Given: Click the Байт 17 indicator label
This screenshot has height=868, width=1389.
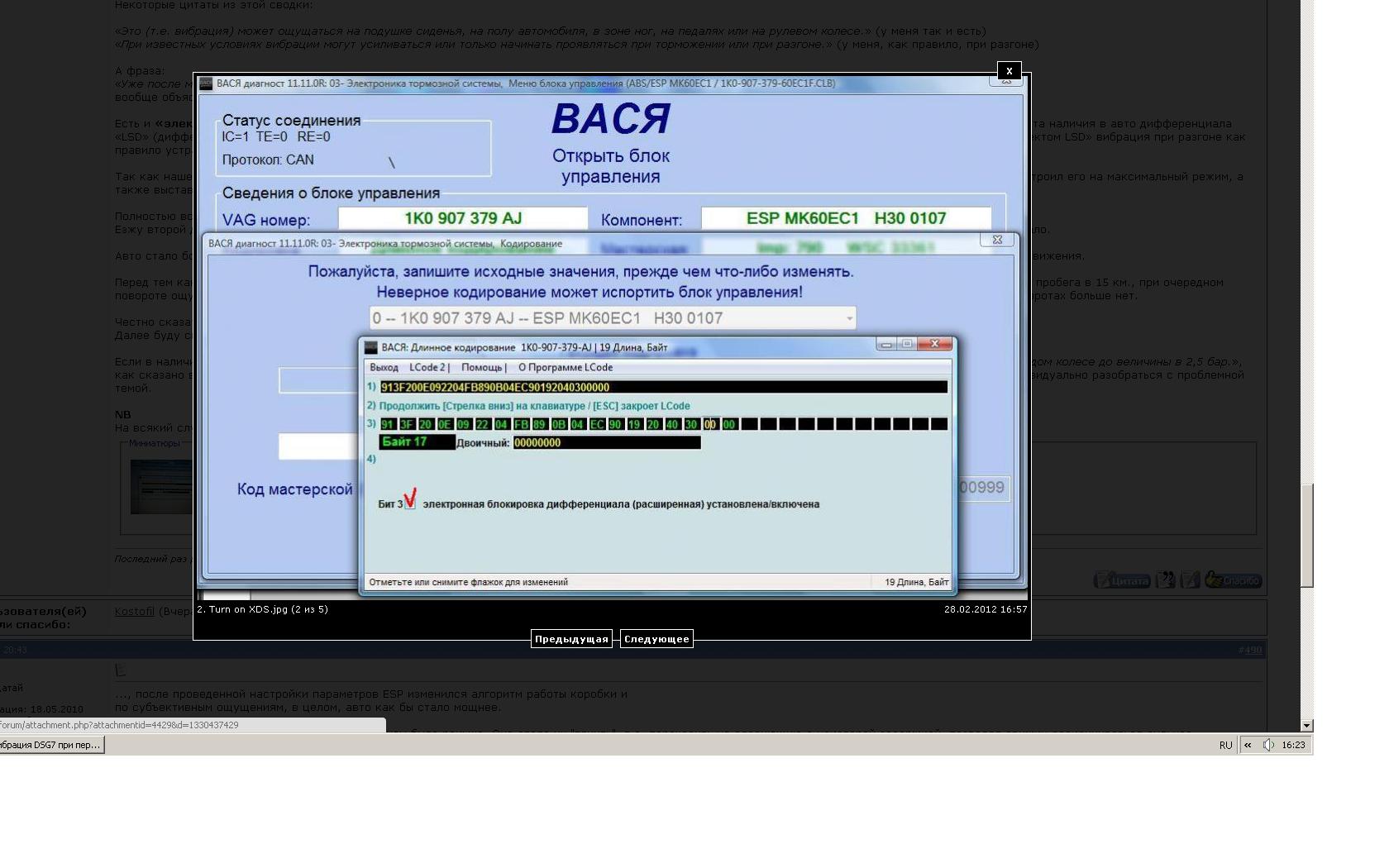Looking at the screenshot, I should [x=417, y=442].
